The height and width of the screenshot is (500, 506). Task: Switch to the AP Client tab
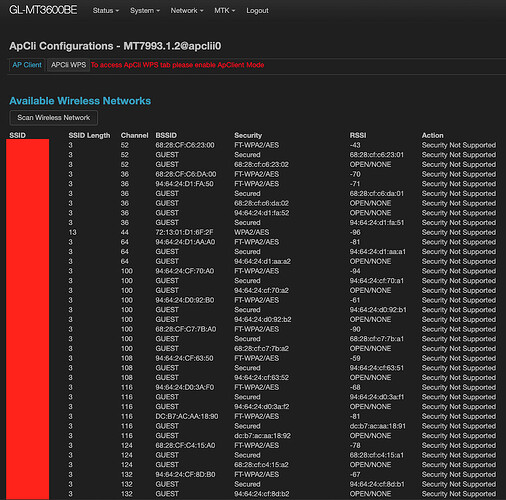[27, 65]
